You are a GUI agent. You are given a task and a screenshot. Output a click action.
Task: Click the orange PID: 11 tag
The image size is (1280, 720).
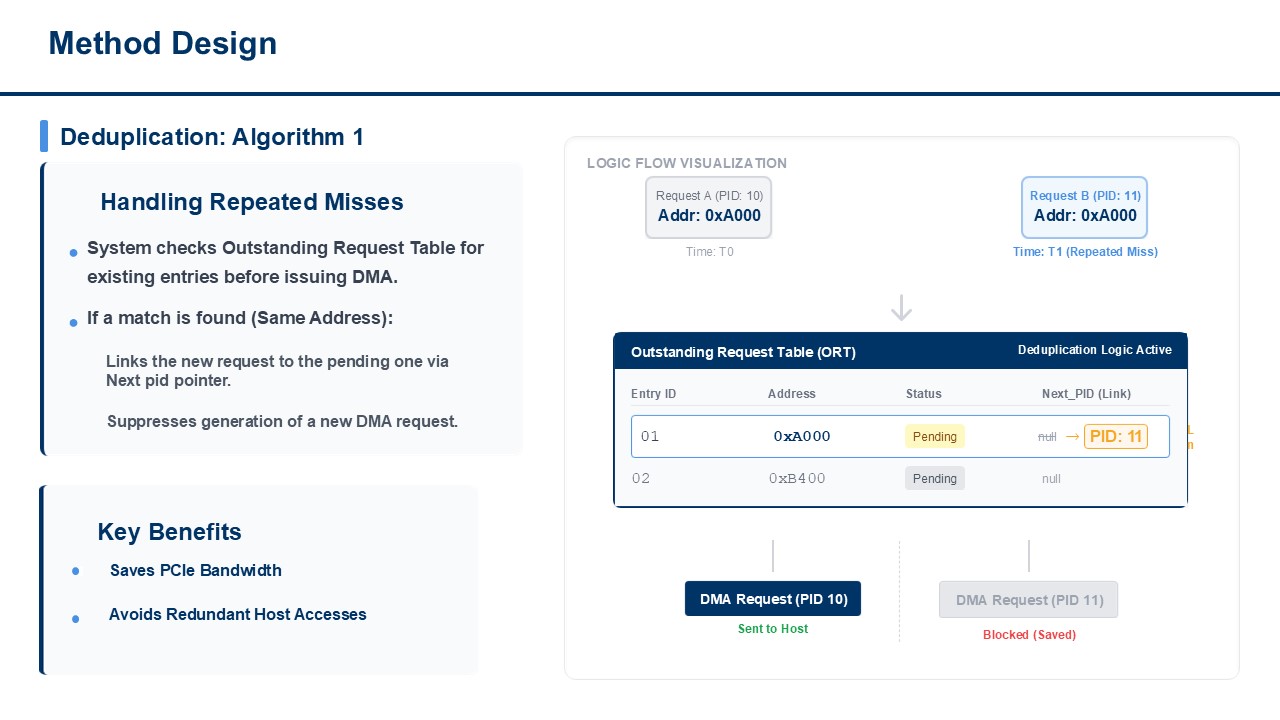coord(1115,436)
